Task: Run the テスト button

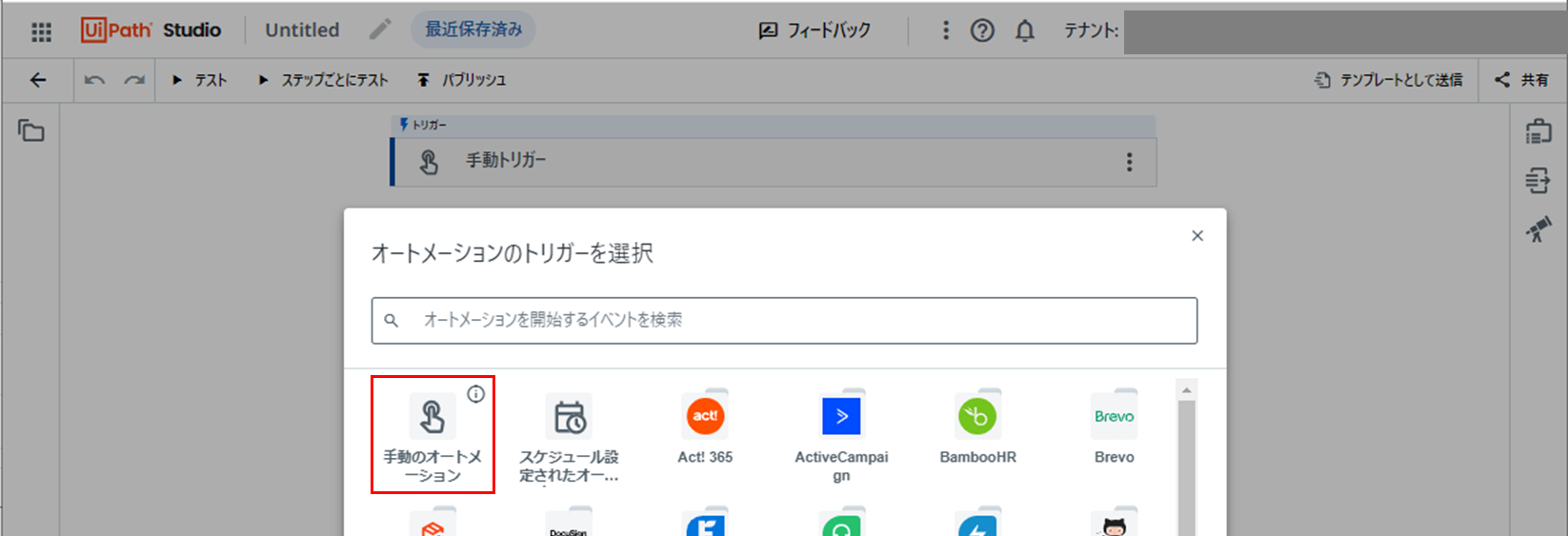Action: click(x=199, y=80)
